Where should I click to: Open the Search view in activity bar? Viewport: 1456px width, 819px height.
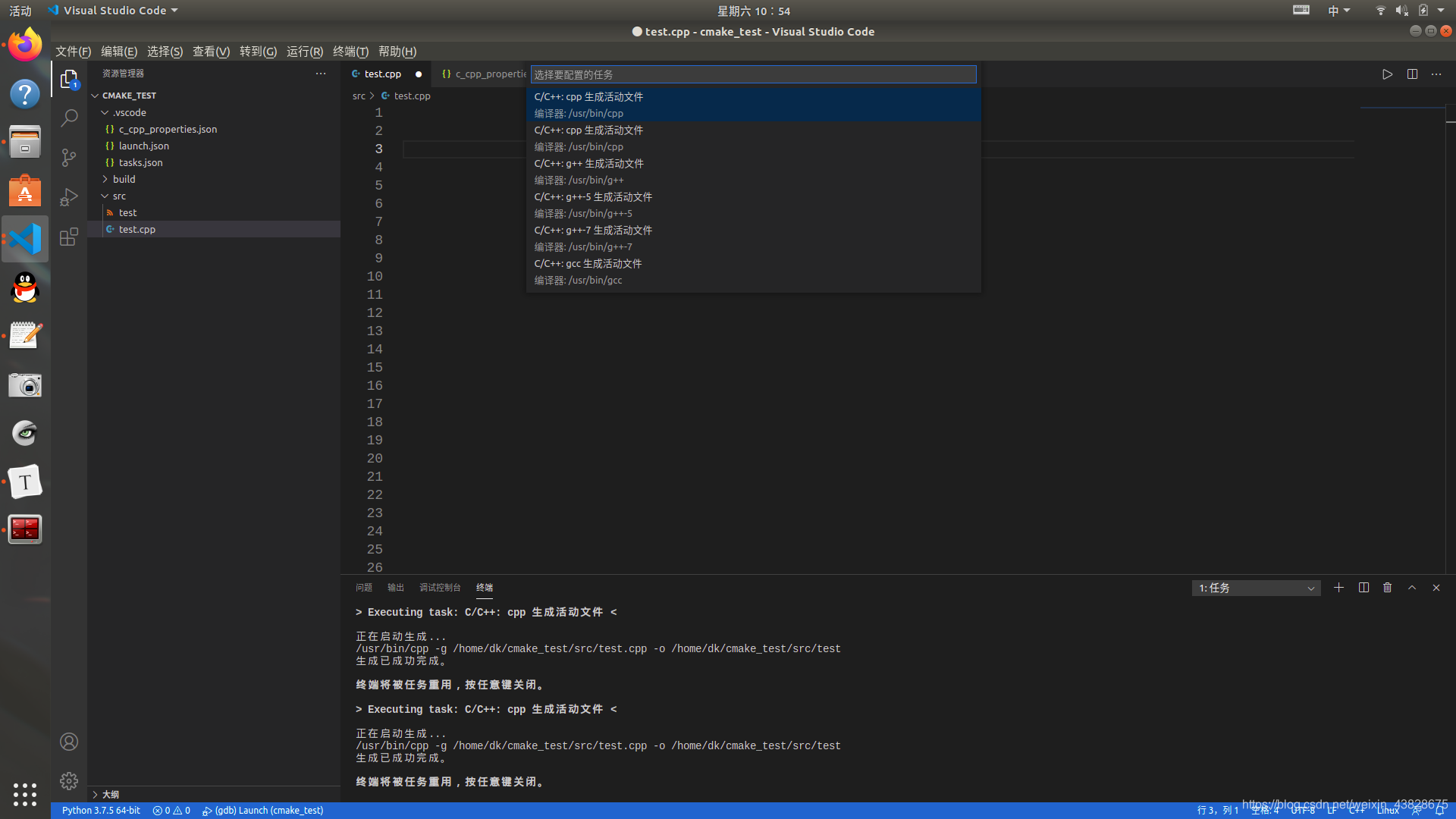[69, 118]
